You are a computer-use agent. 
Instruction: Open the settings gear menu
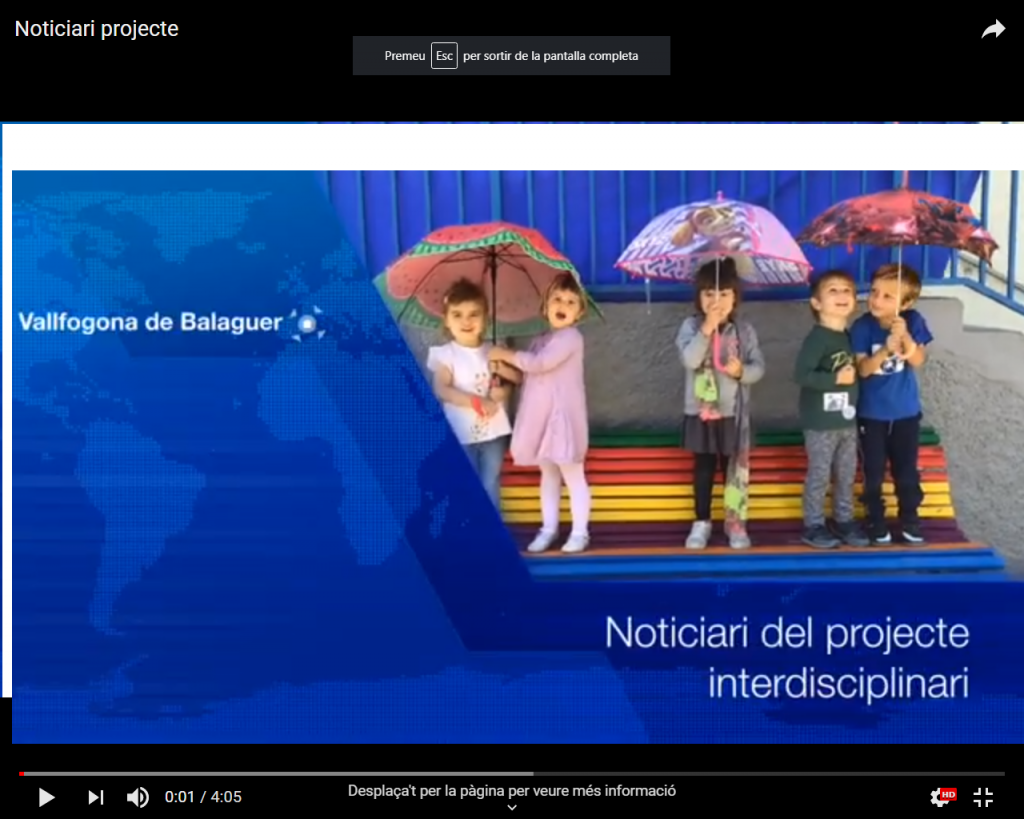click(x=939, y=797)
